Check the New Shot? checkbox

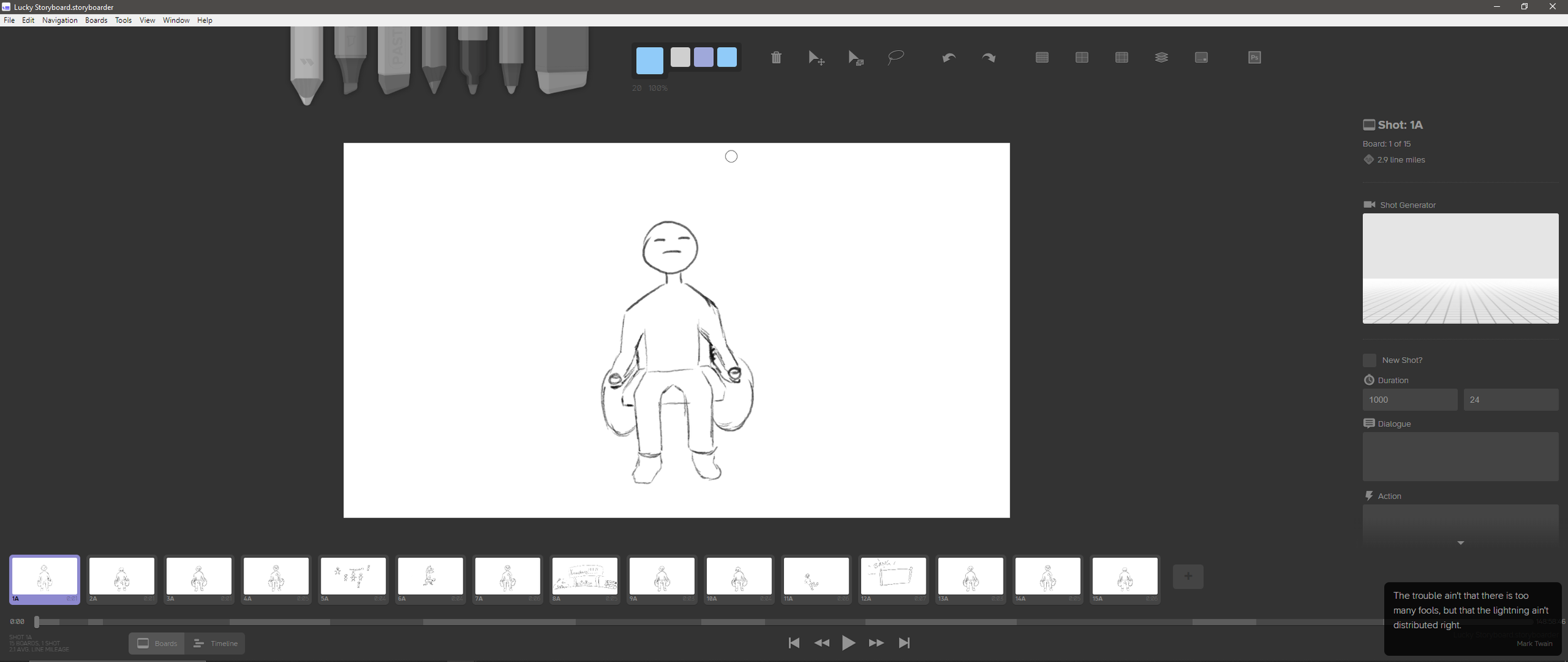pyautogui.click(x=1369, y=360)
